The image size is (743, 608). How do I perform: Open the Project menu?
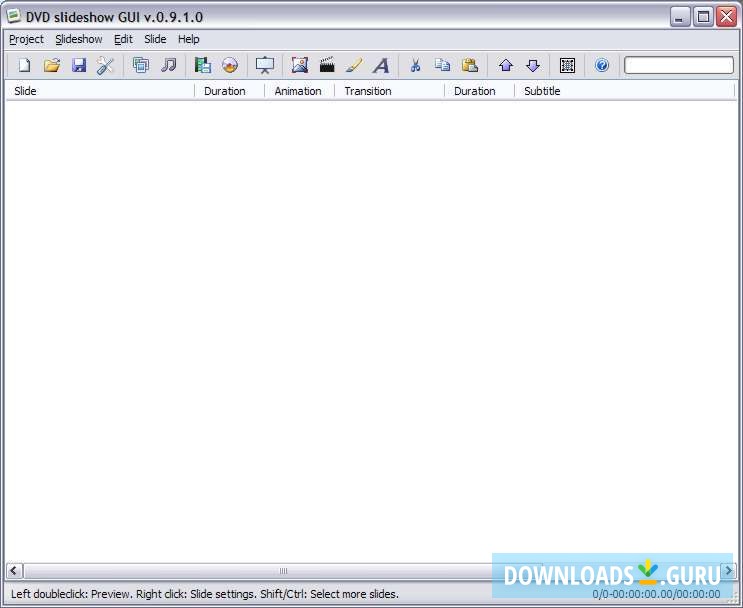coord(27,39)
